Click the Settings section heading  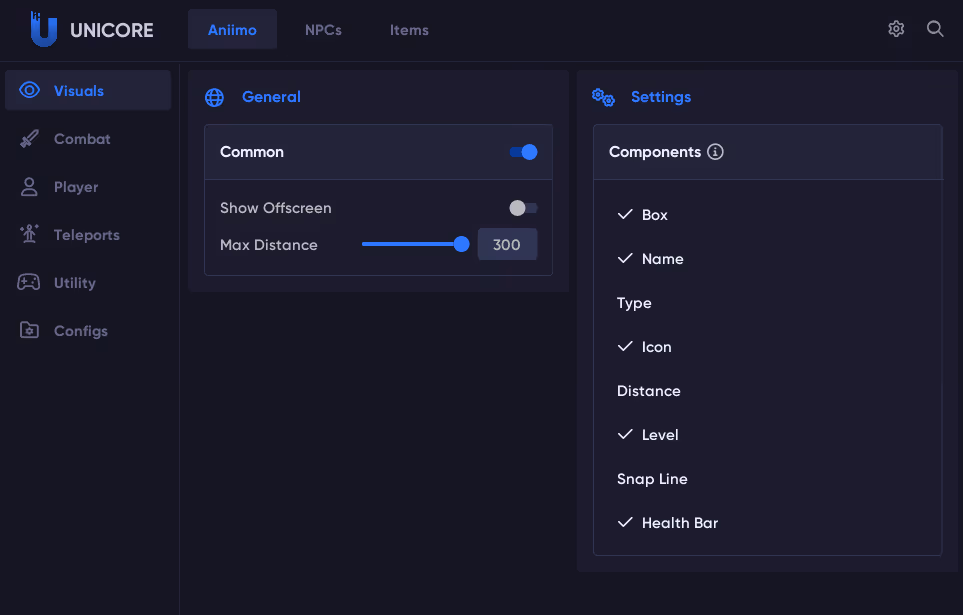pyautogui.click(x=661, y=96)
